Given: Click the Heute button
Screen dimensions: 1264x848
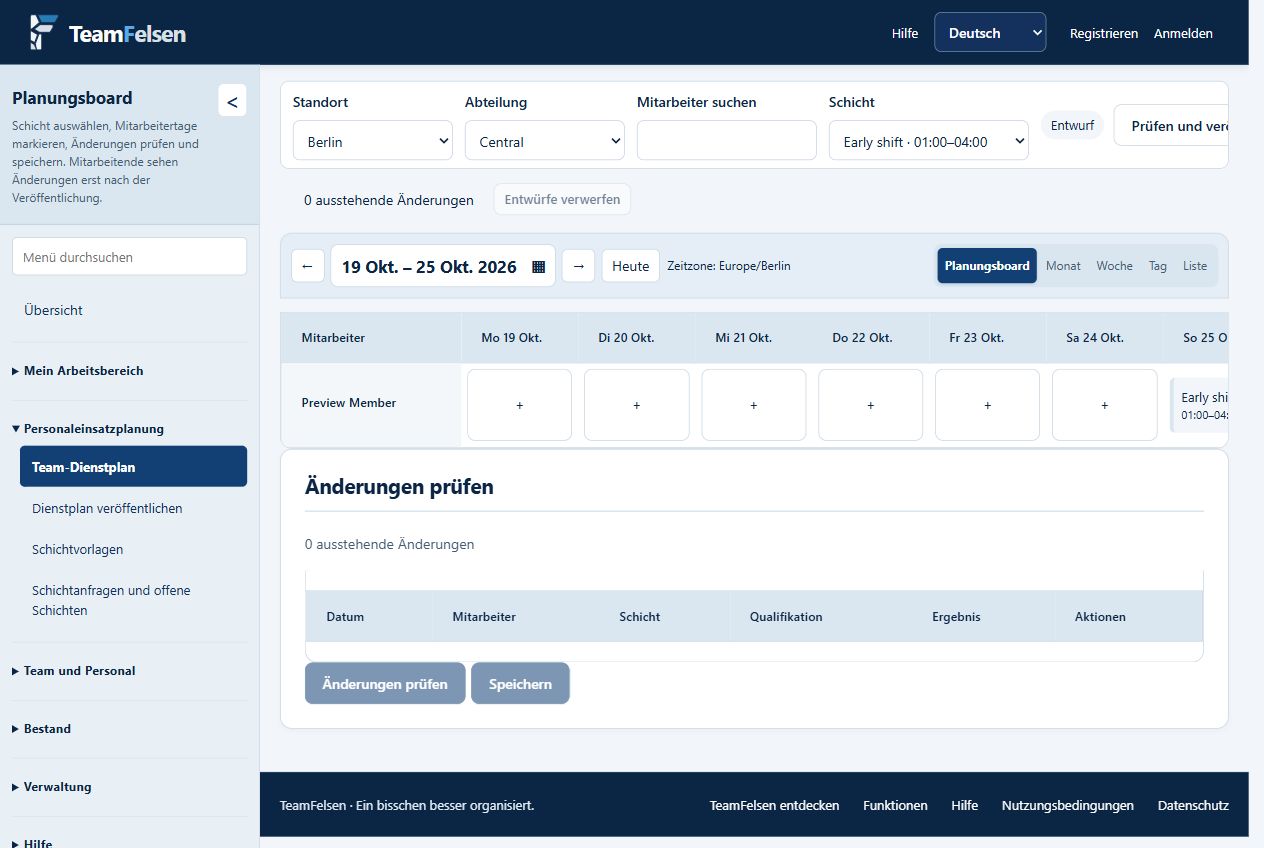Looking at the screenshot, I should coord(630,266).
